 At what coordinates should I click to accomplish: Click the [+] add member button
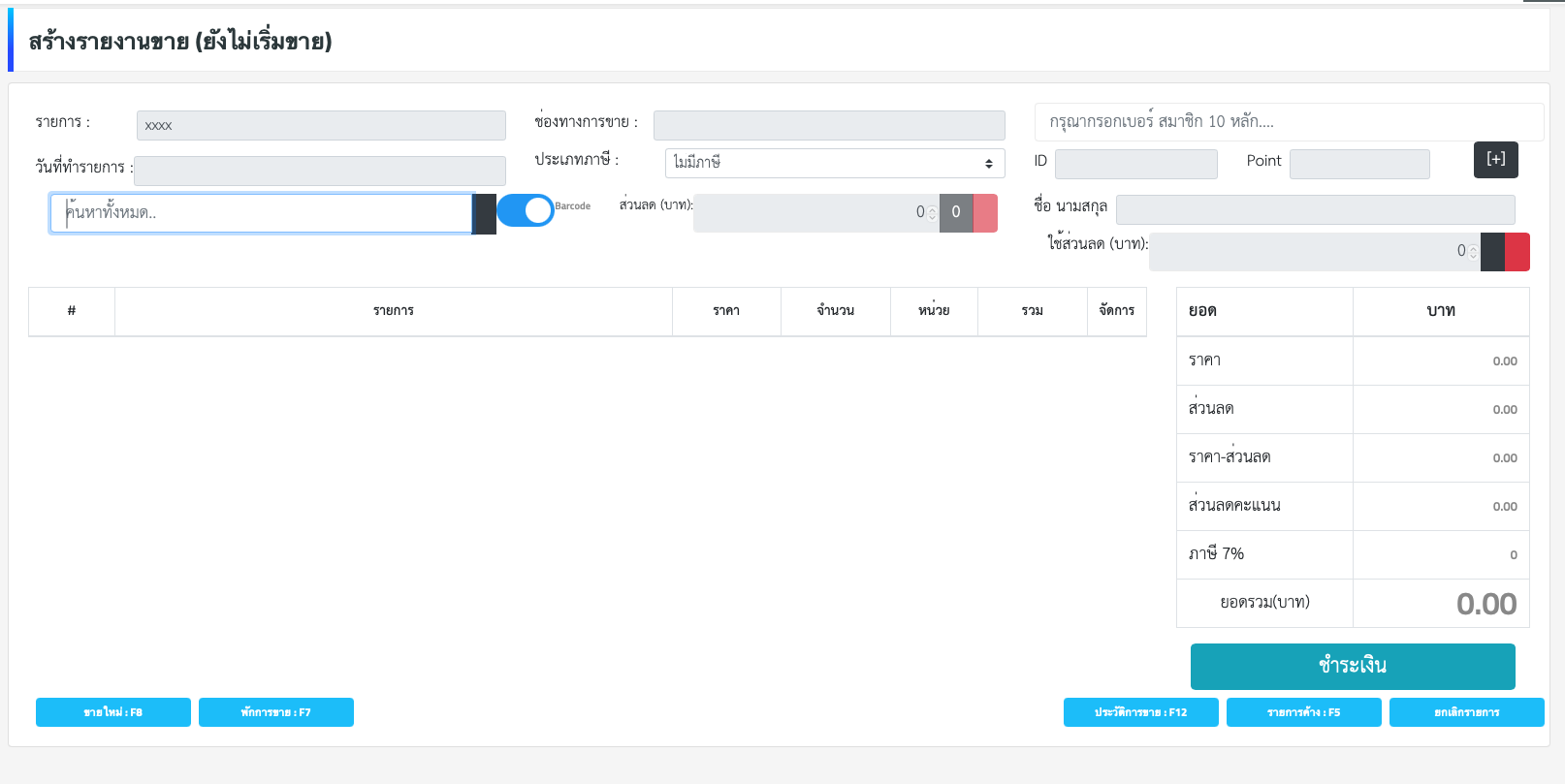tap(1495, 160)
